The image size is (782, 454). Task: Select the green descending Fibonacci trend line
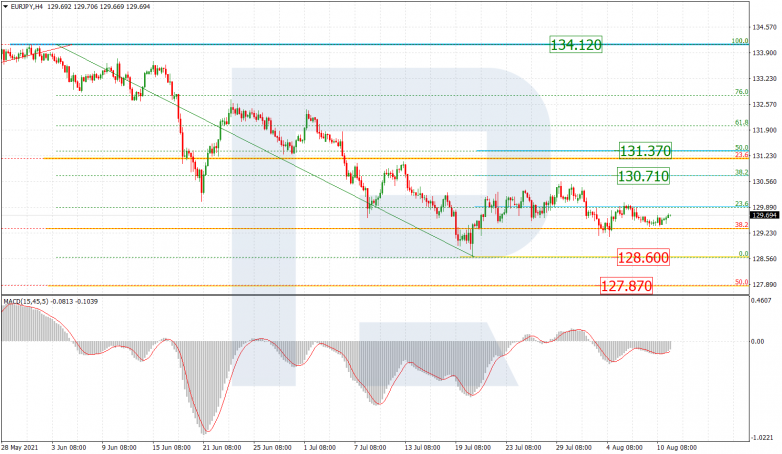click(267, 151)
